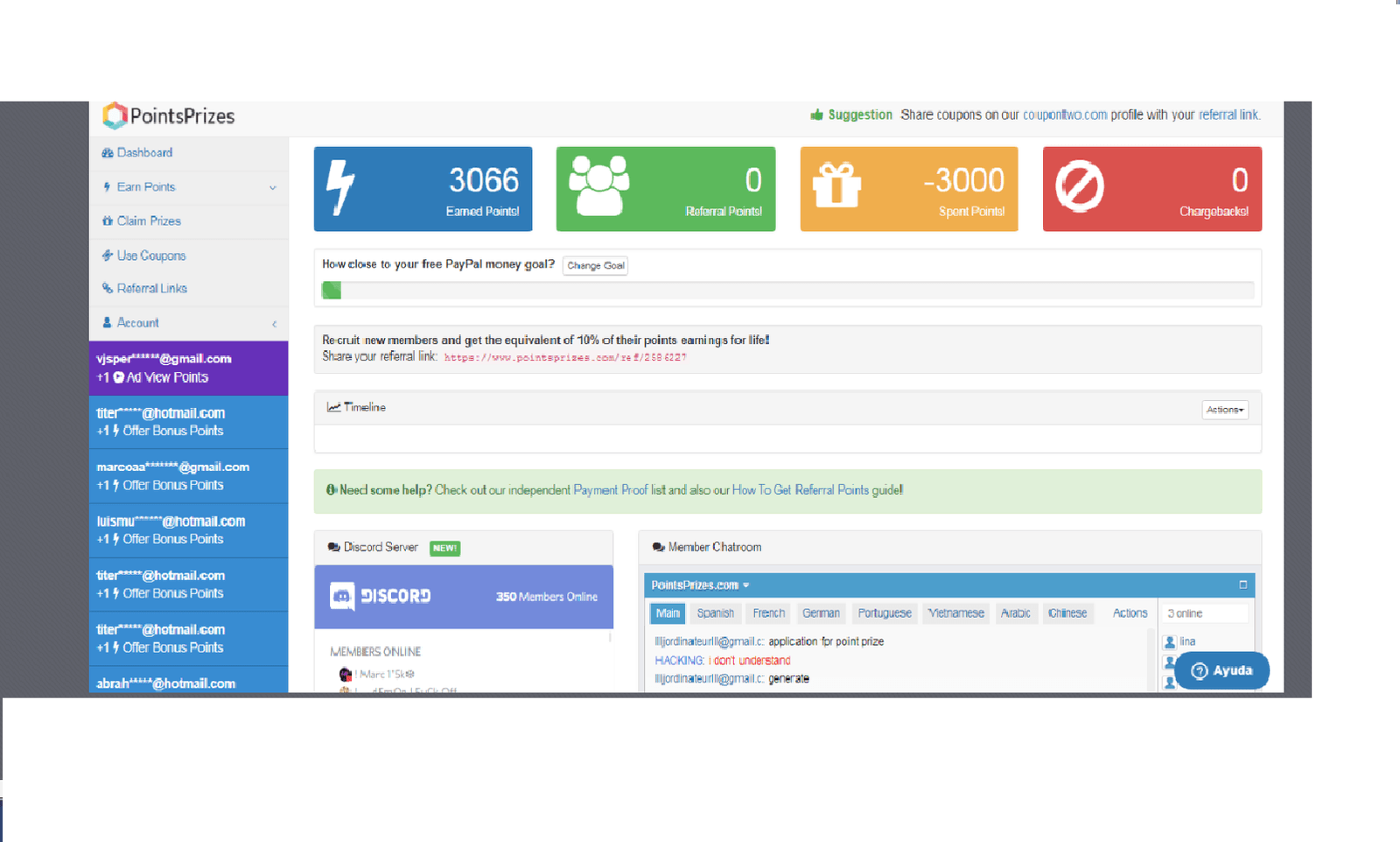The height and width of the screenshot is (842, 1400).
Task: Click the user avatar icon next to lina
Action: point(1170,642)
